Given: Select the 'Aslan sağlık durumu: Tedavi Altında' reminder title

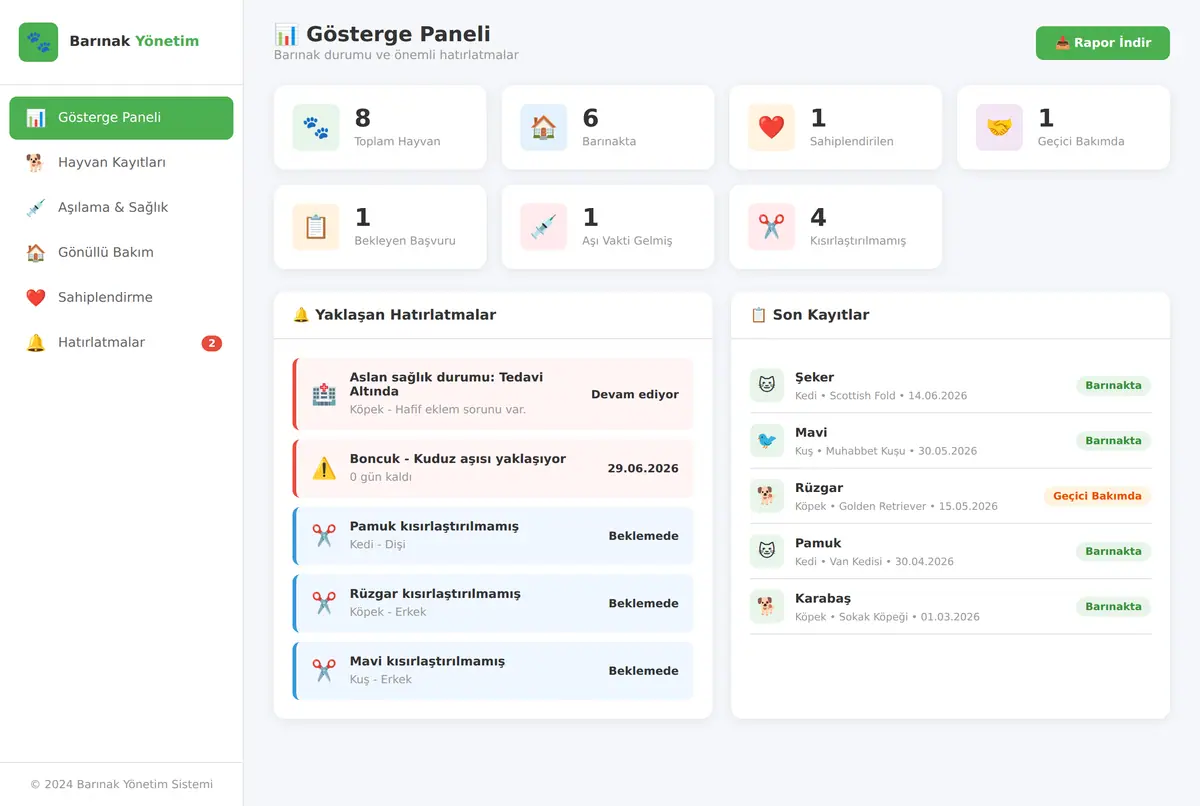Looking at the screenshot, I should [446, 384].
